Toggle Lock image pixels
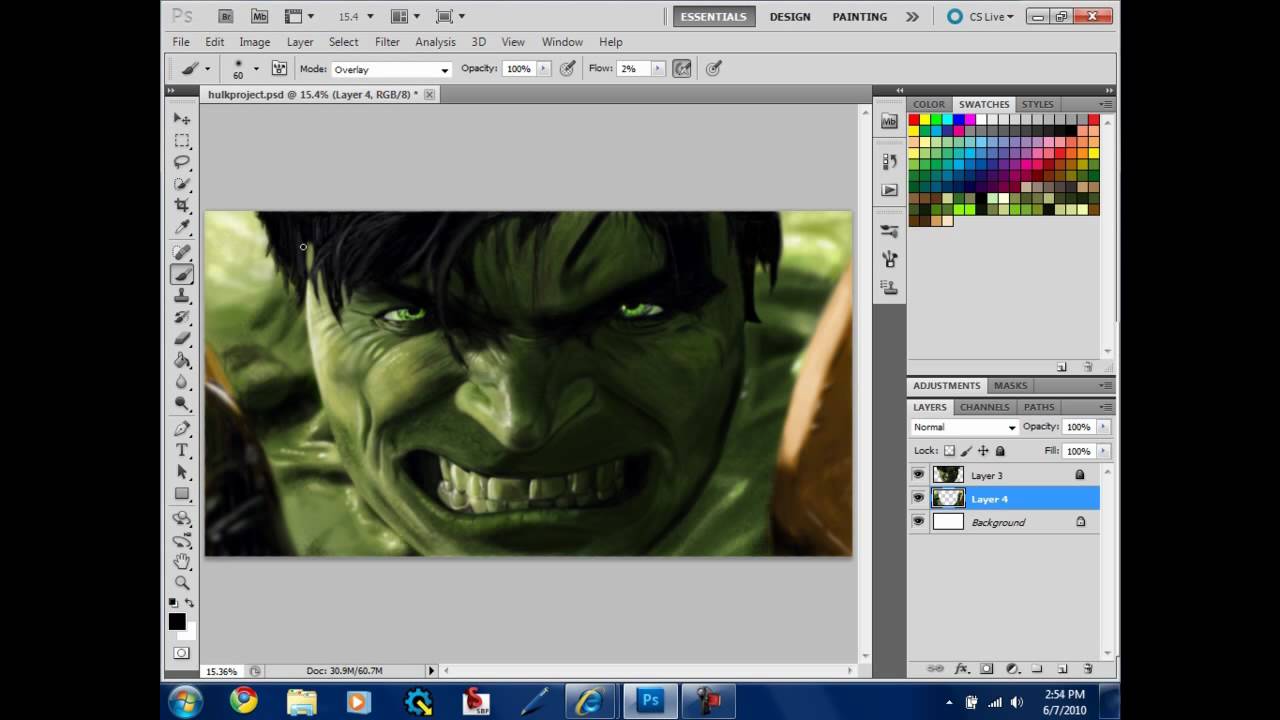Image resolution: width=1280 pixels, height=720 pixels. pyautogui.click(x=966, y=451)
